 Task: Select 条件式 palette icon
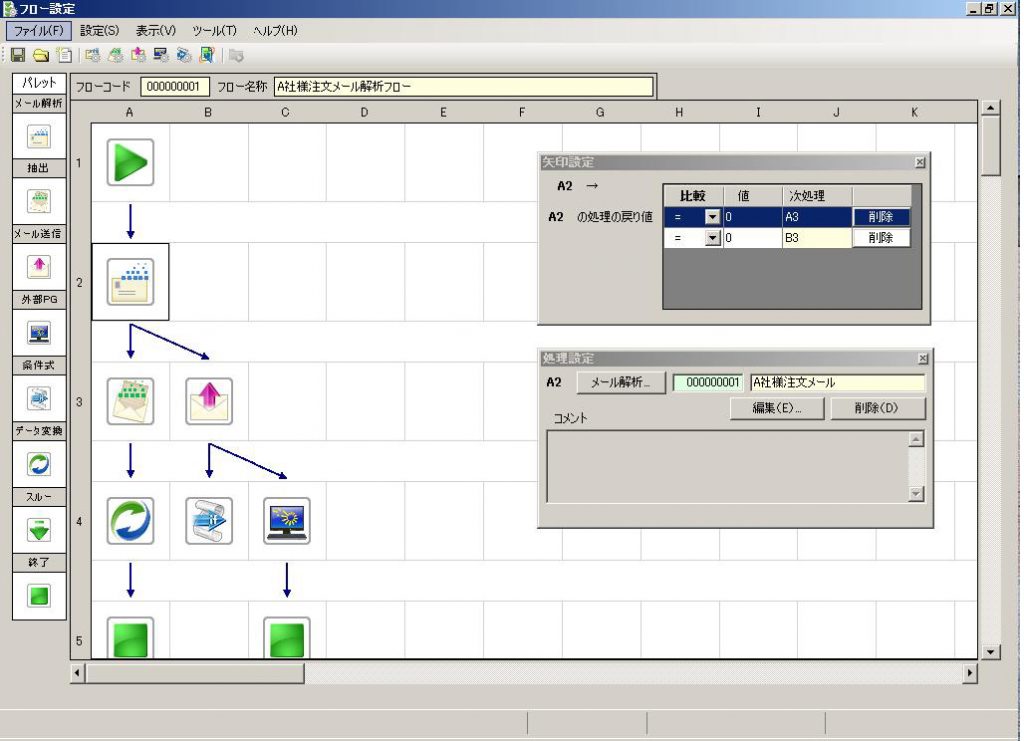coord(39,398)
